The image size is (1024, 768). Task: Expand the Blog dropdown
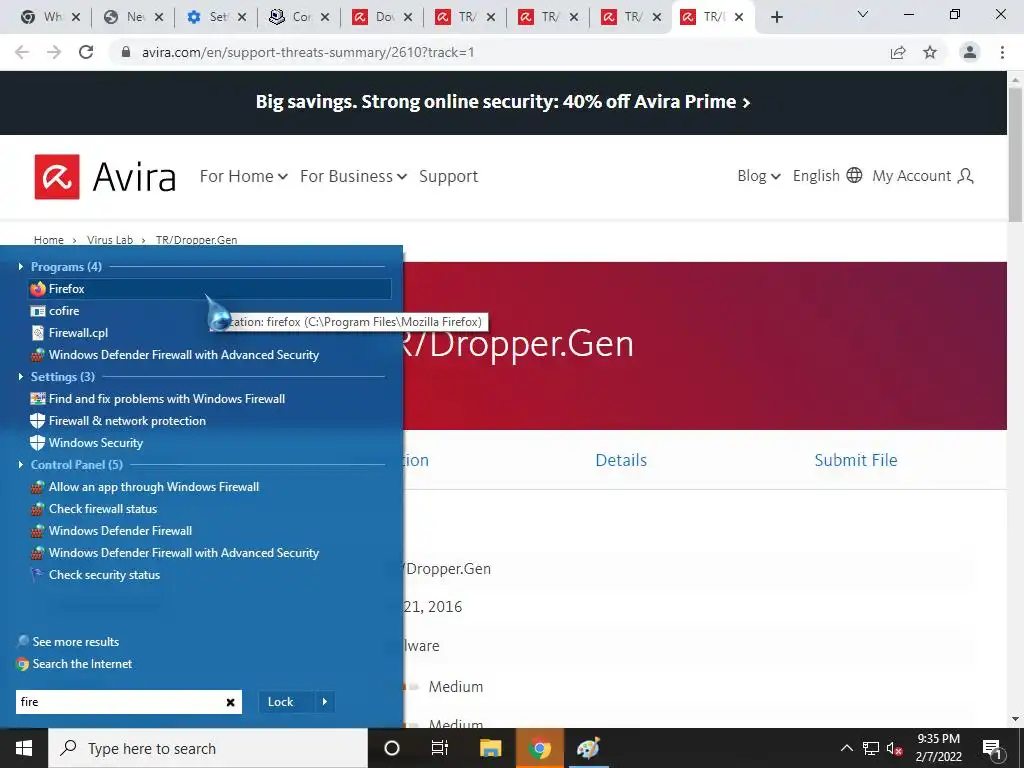[x=759, y=176]
